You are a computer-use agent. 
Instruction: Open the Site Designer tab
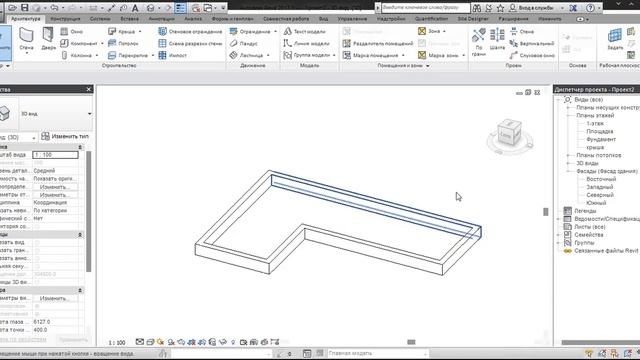[473, 19]
